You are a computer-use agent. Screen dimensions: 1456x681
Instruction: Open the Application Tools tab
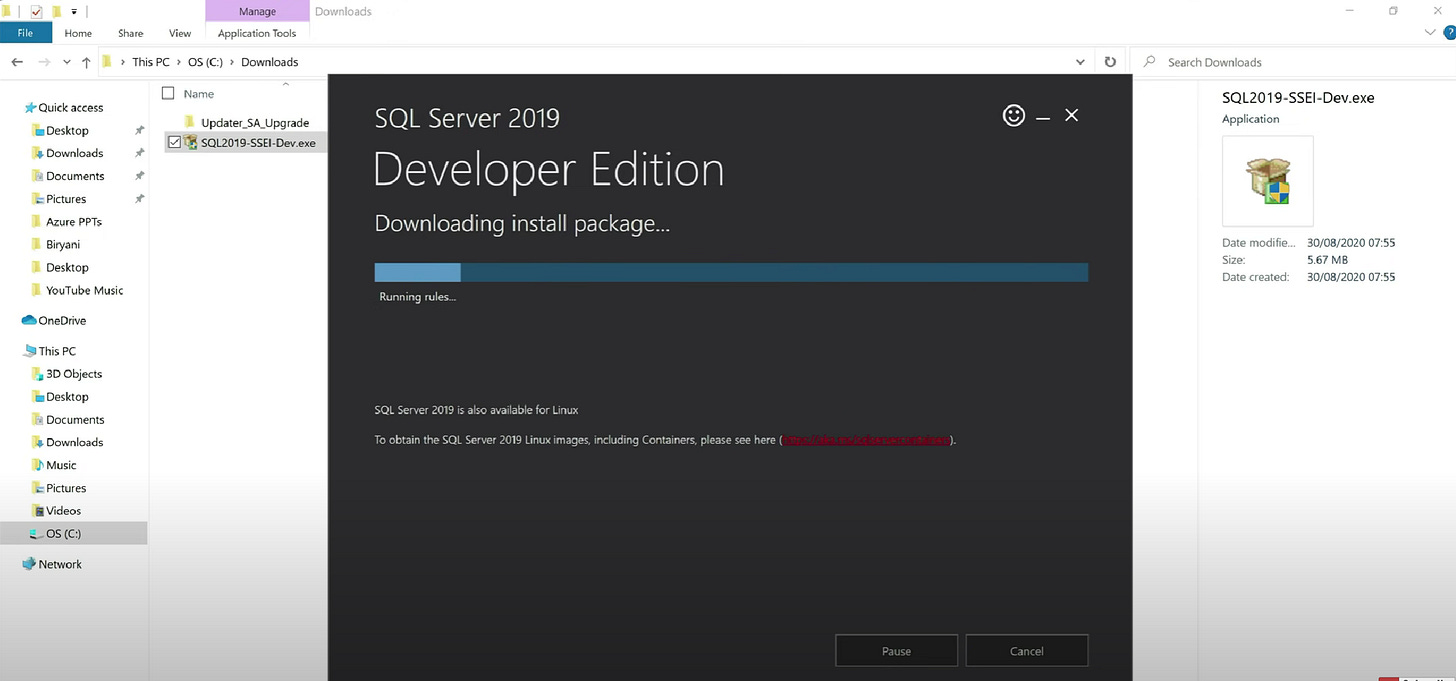pos(257,33)
